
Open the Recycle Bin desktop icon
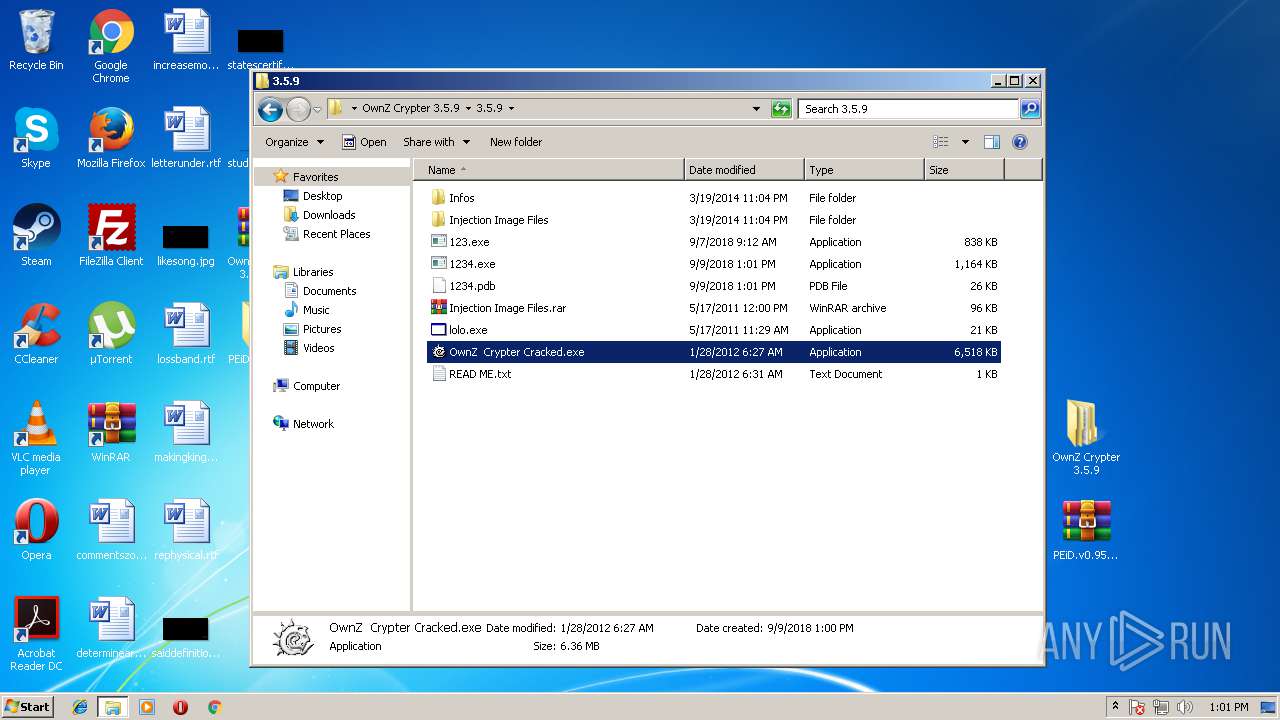(x=36, y=41)
